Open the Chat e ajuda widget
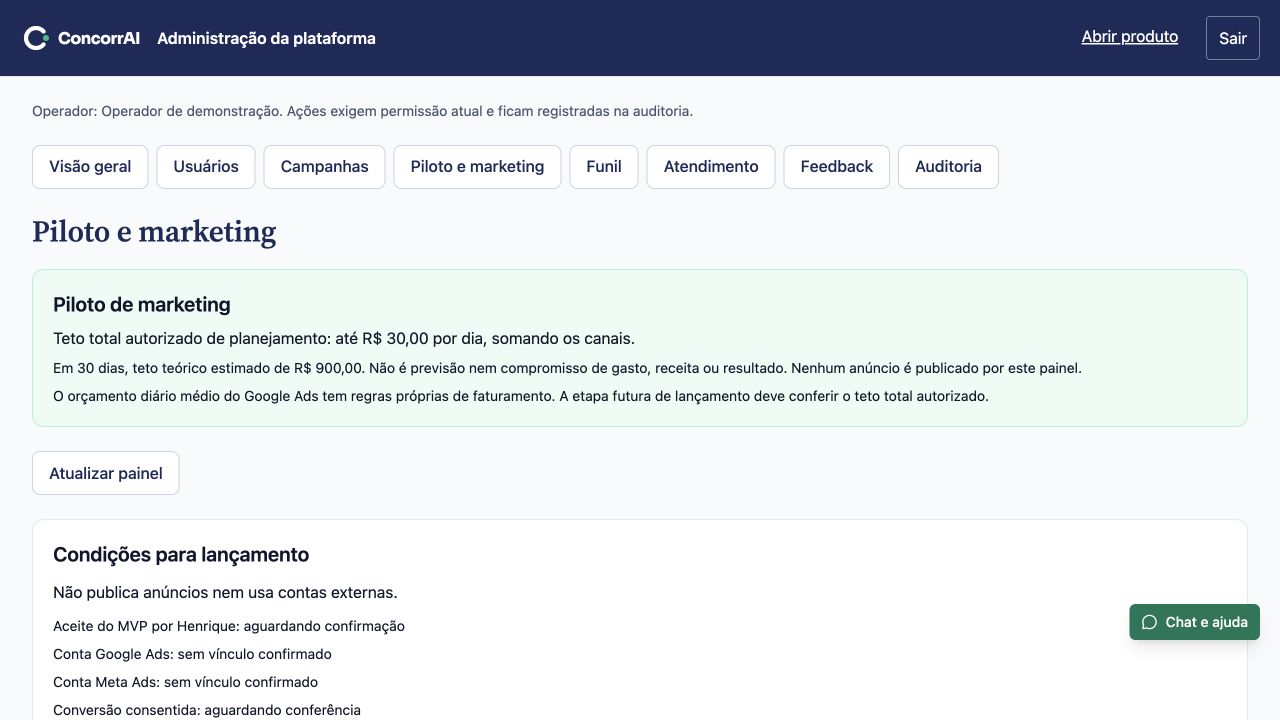Screen dimensions: 1280x720 (1195, 622)
